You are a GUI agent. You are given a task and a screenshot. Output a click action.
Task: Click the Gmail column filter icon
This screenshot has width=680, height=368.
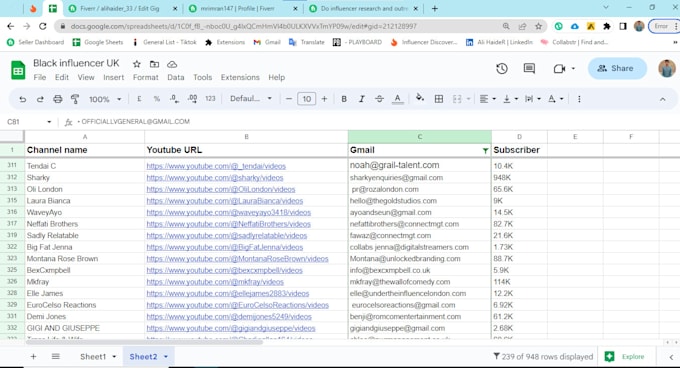(485, 150)
